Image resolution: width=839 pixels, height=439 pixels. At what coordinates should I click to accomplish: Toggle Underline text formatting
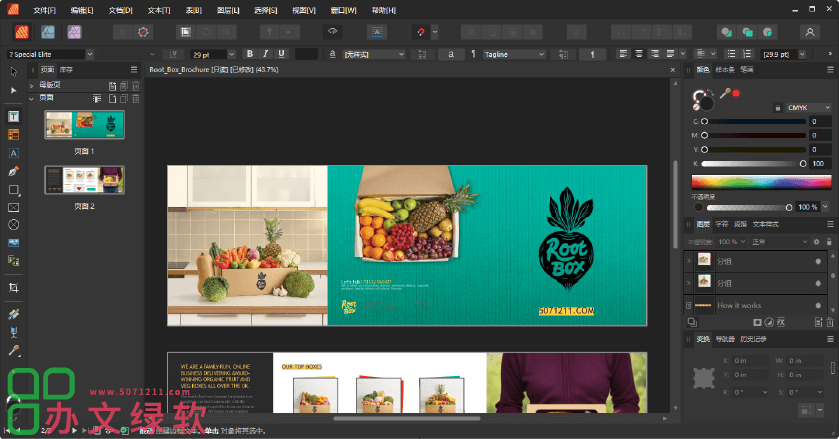coord(281,54)
